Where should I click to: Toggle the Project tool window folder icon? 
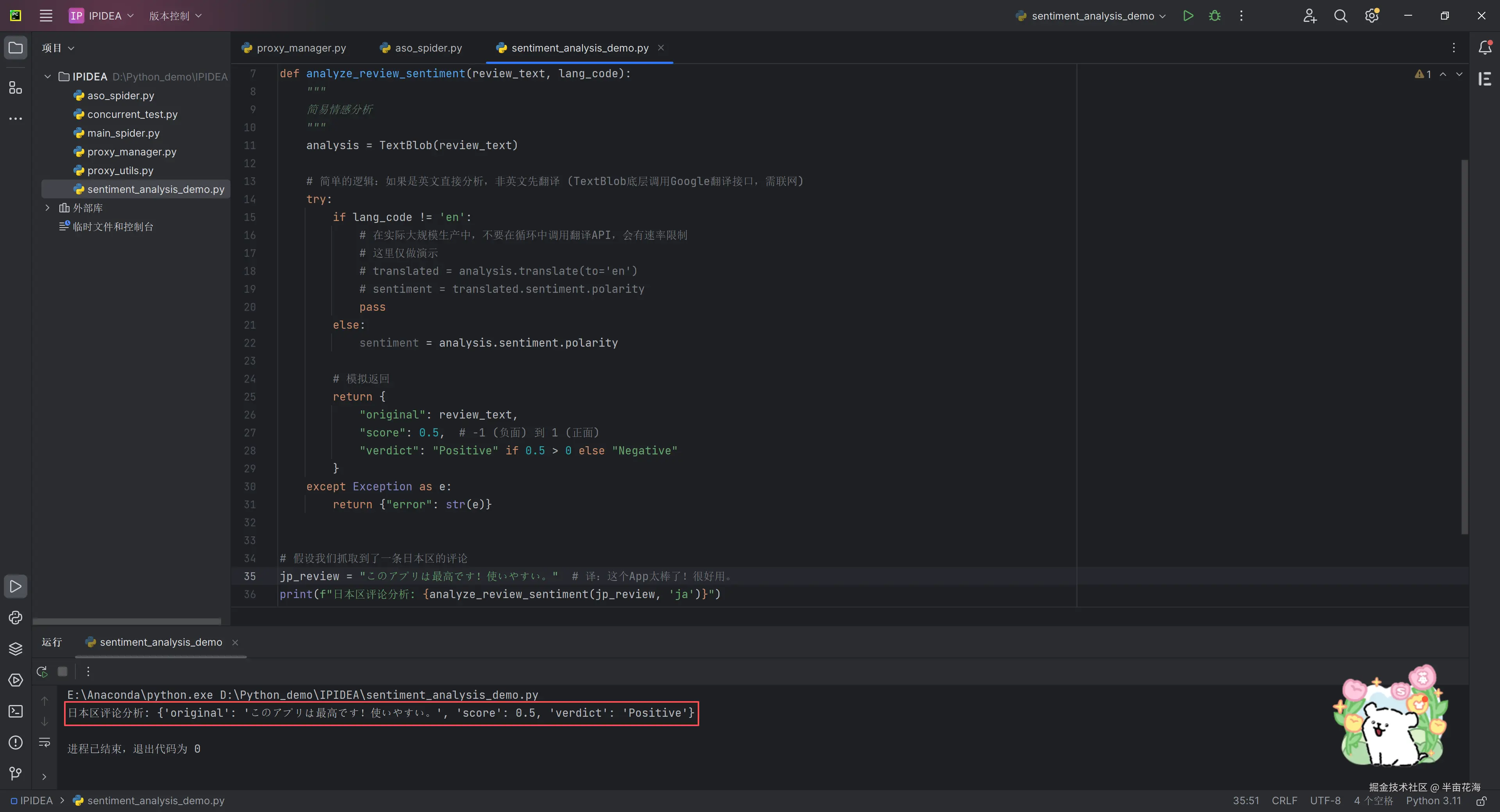[16, 48]
